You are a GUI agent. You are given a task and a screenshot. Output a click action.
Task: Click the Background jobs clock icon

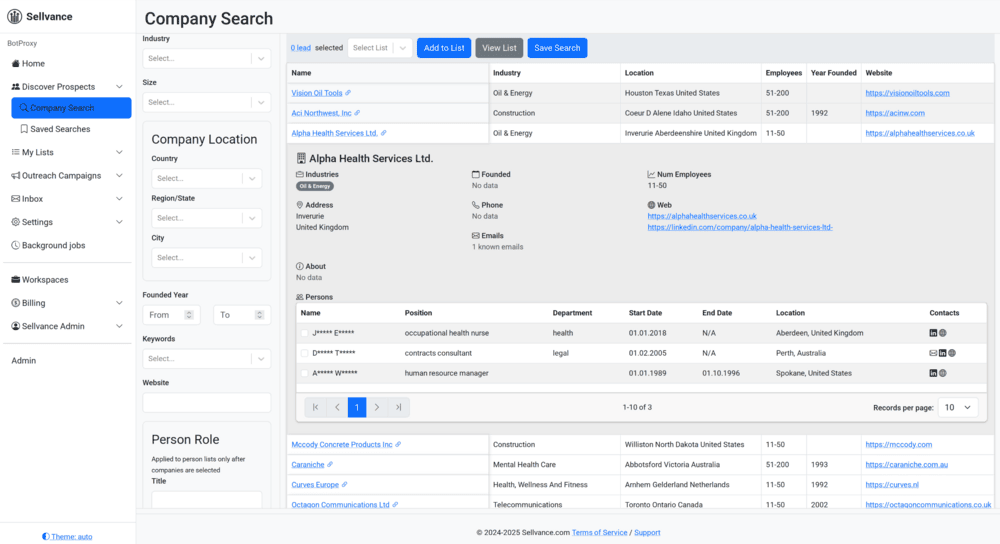point(15,246)
